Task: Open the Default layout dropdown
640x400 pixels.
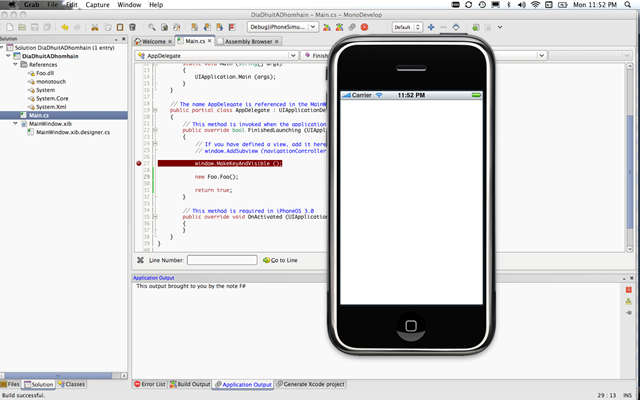Action: click(x=407, y=27)
